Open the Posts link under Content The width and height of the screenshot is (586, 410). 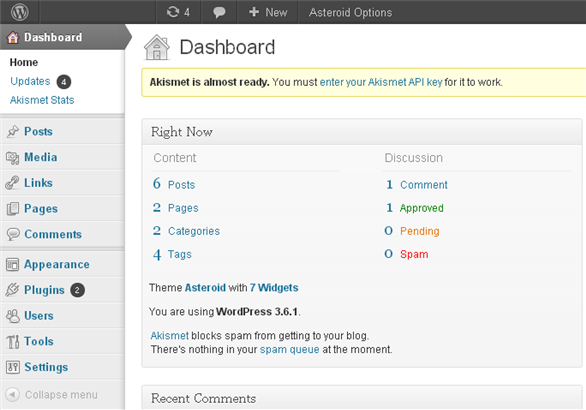[182, 185]
